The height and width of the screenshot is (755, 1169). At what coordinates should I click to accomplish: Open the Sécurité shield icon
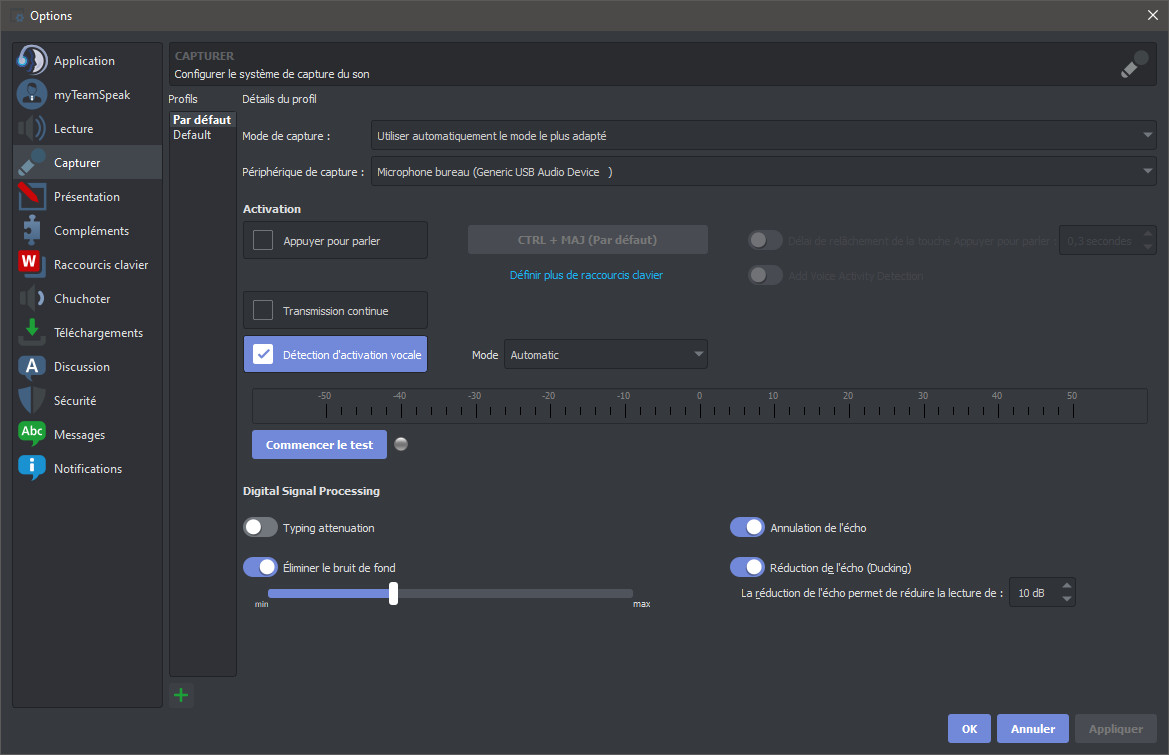tap(32, 400)
